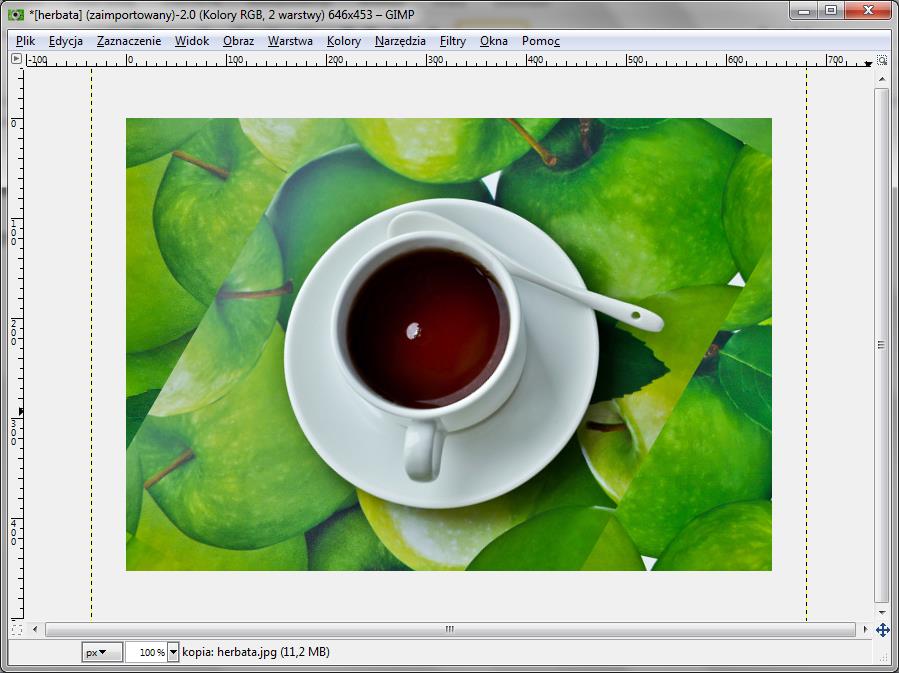Click the GIMP window icon in title bar
The image size is (899, 673).
(16, 14)
